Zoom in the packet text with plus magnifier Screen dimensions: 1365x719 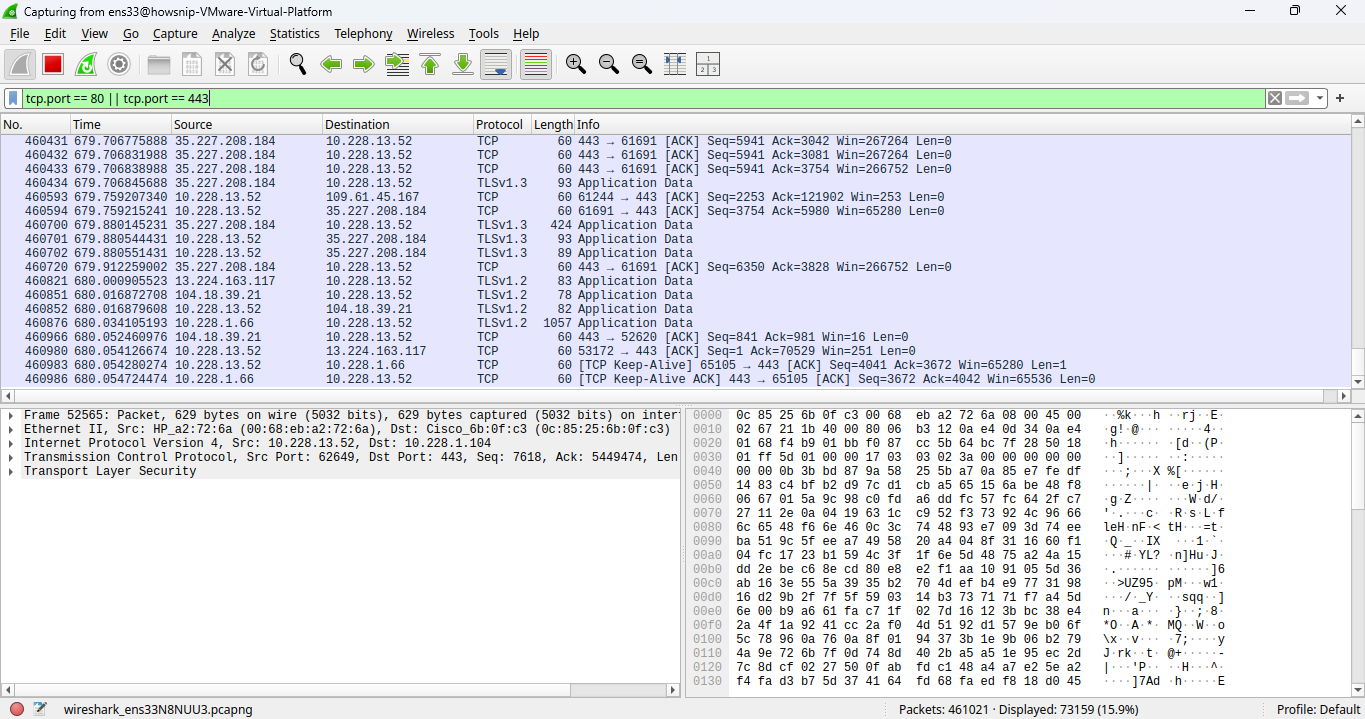point(576,64)
